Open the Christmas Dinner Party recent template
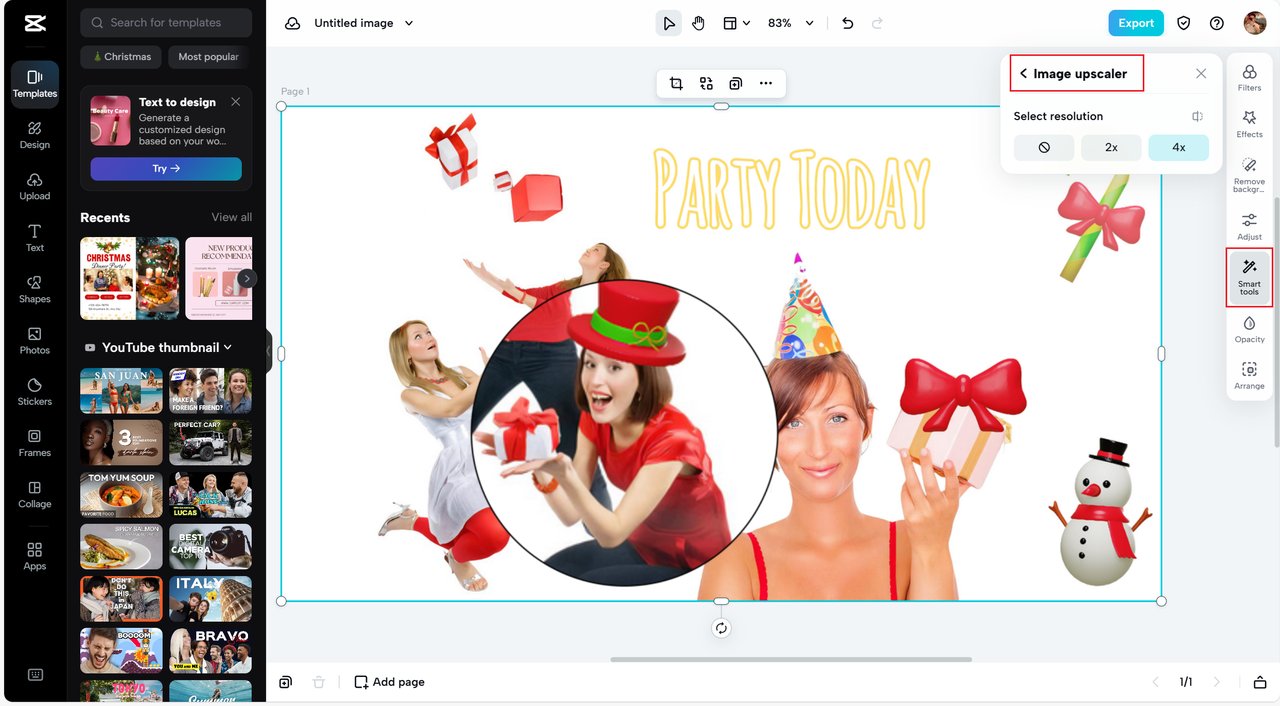 [130, 278]
